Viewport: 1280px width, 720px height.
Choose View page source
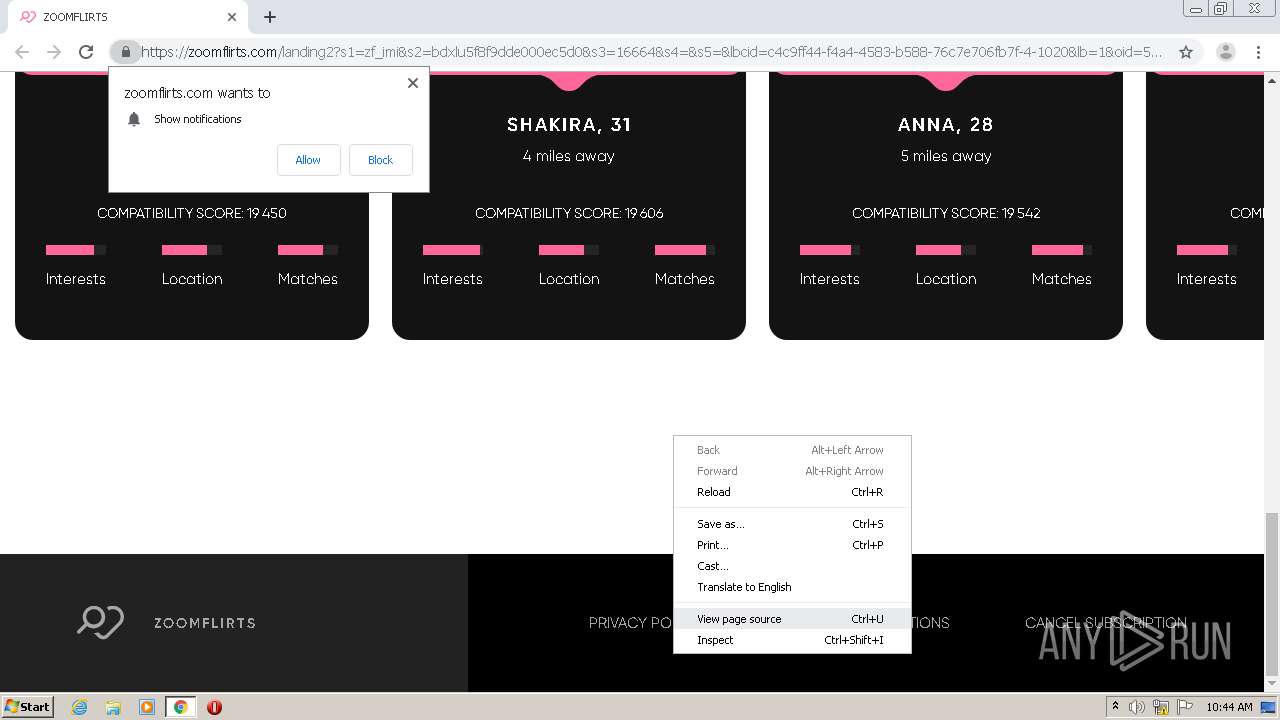tap(792, 619)
